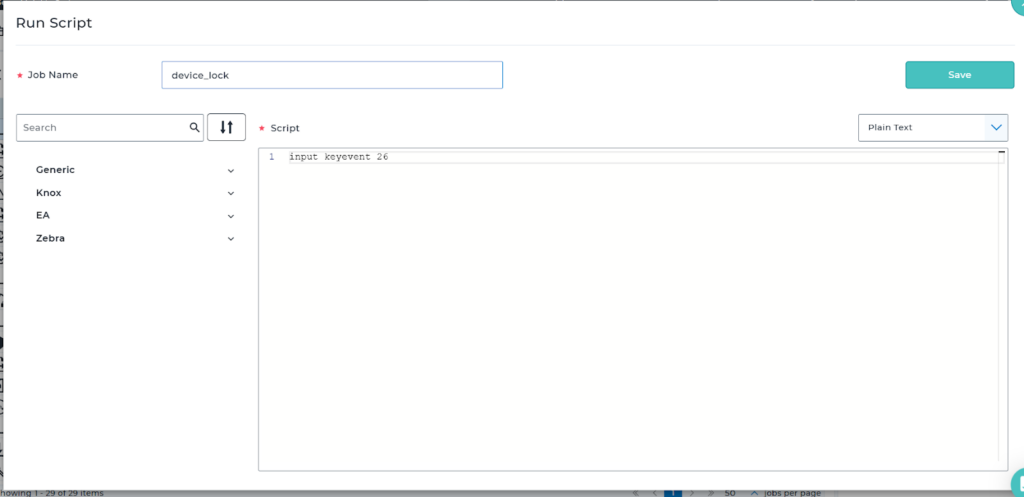Click the Save button
1024x497 pixels.
pos(959,75)
